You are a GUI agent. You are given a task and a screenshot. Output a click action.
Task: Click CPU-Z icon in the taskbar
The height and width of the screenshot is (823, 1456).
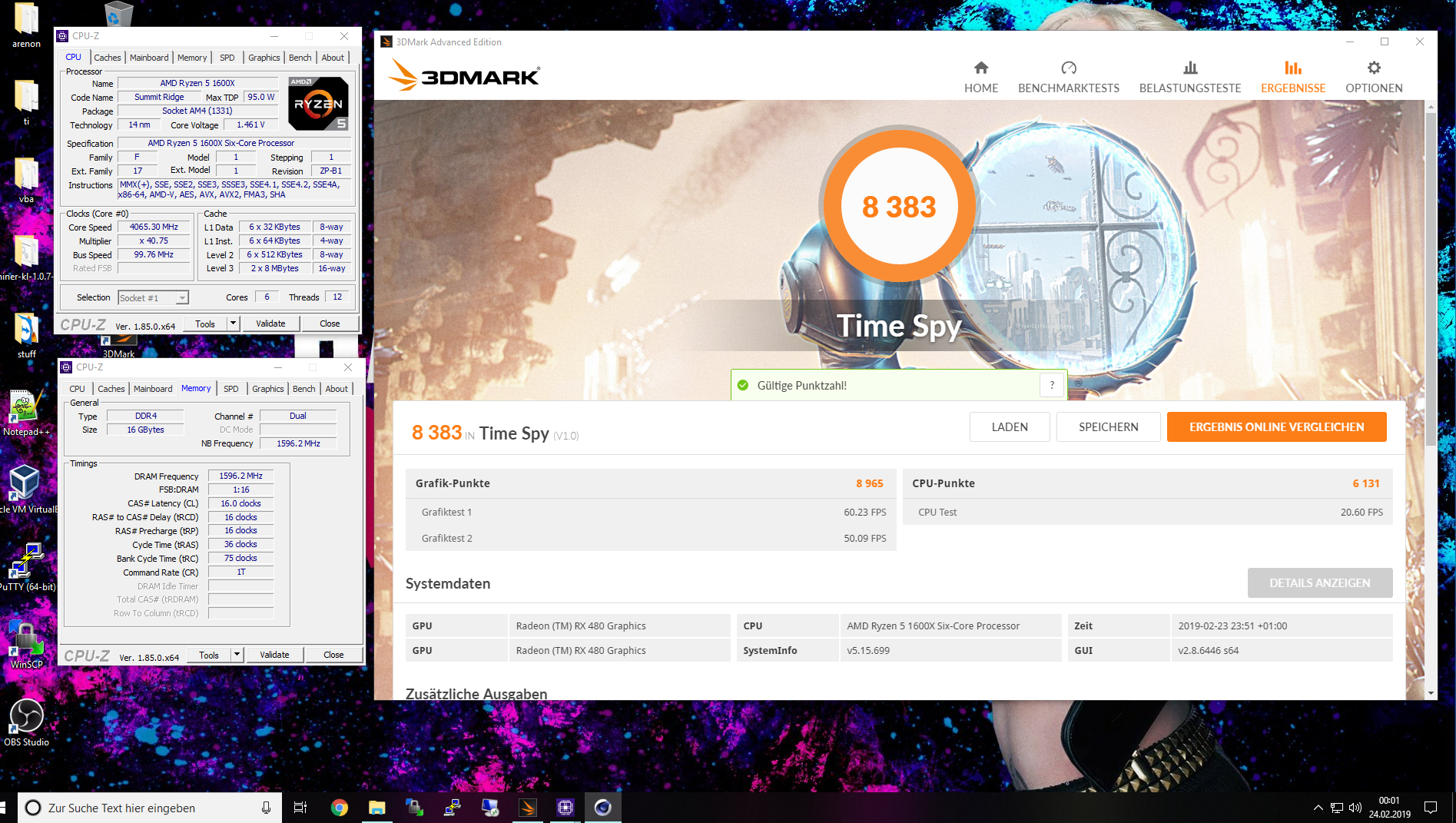coord(565,808)
